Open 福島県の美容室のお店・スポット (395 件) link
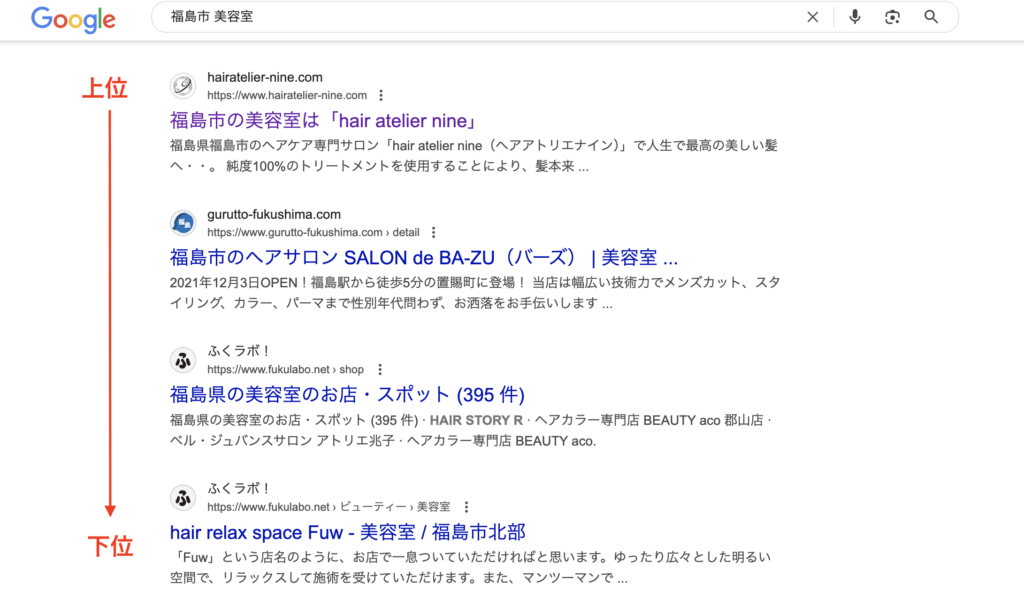 pos(347,395)
